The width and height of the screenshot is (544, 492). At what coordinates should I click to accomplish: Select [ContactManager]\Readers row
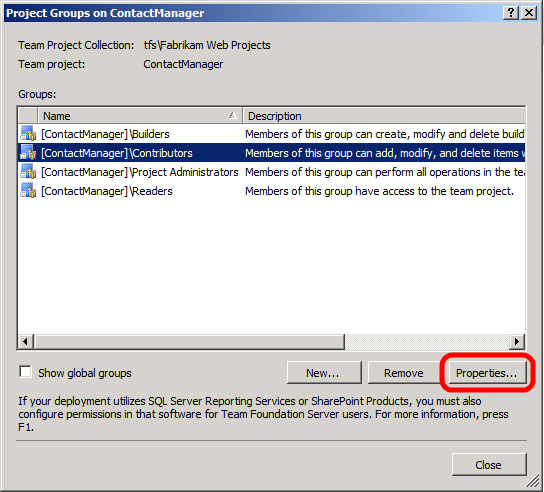coord(272,191)
